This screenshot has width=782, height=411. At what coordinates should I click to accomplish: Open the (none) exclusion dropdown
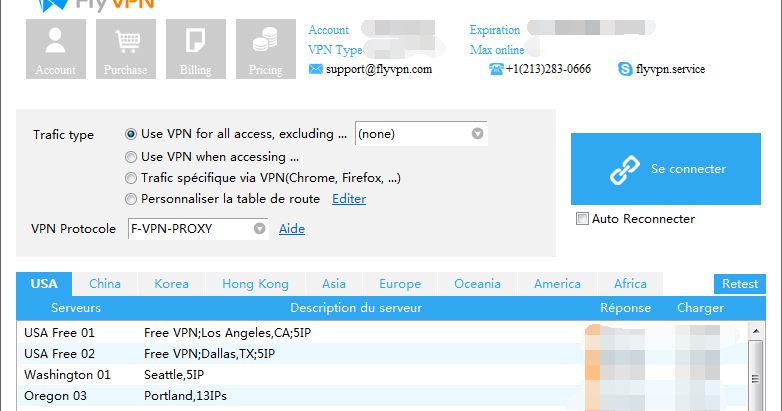click(421, 134)
